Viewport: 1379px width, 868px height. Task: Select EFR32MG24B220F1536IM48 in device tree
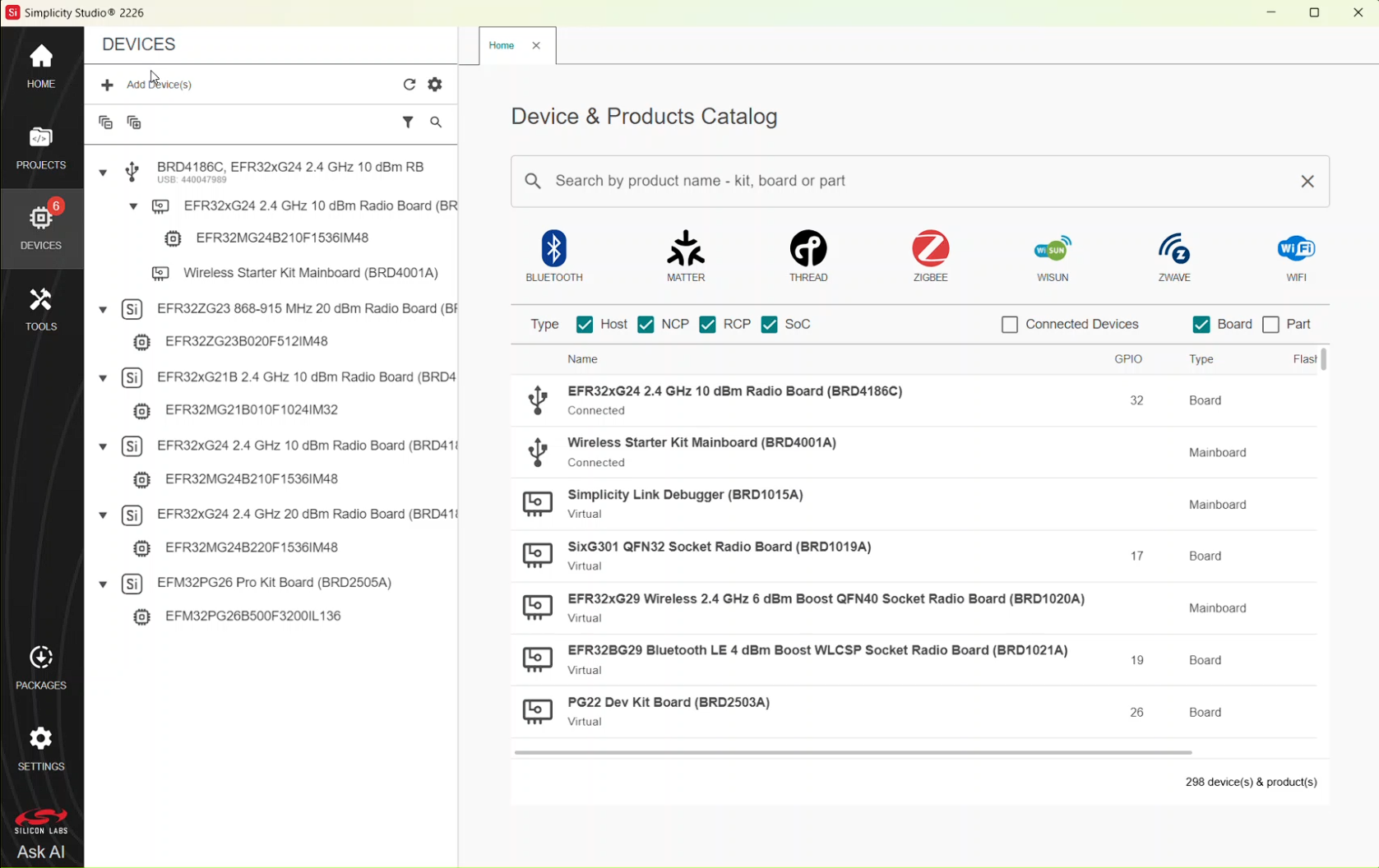(252, 547)
